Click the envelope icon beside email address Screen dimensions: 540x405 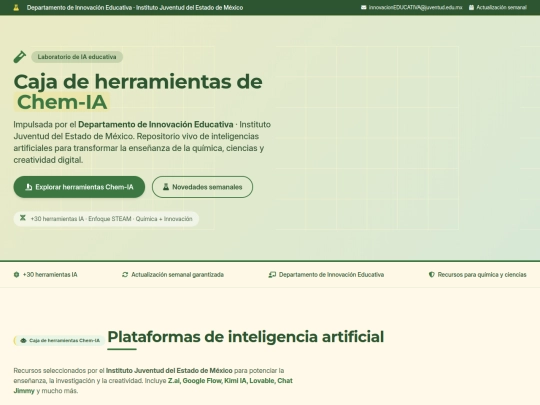coord(363,7)
